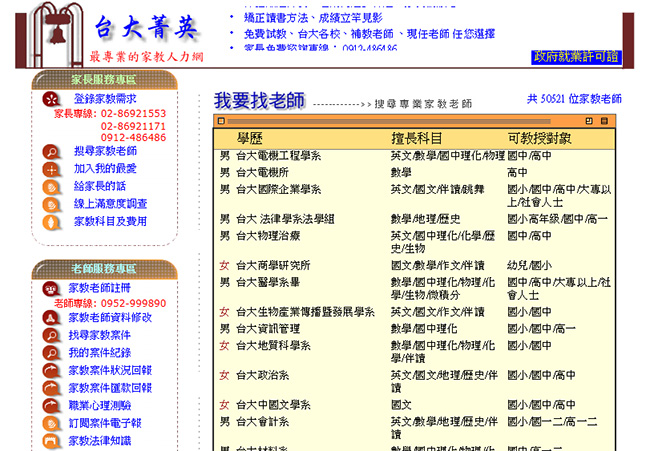Click the 政府就業許可證 button
The image size is (650, 451).
tap(576, 57)
